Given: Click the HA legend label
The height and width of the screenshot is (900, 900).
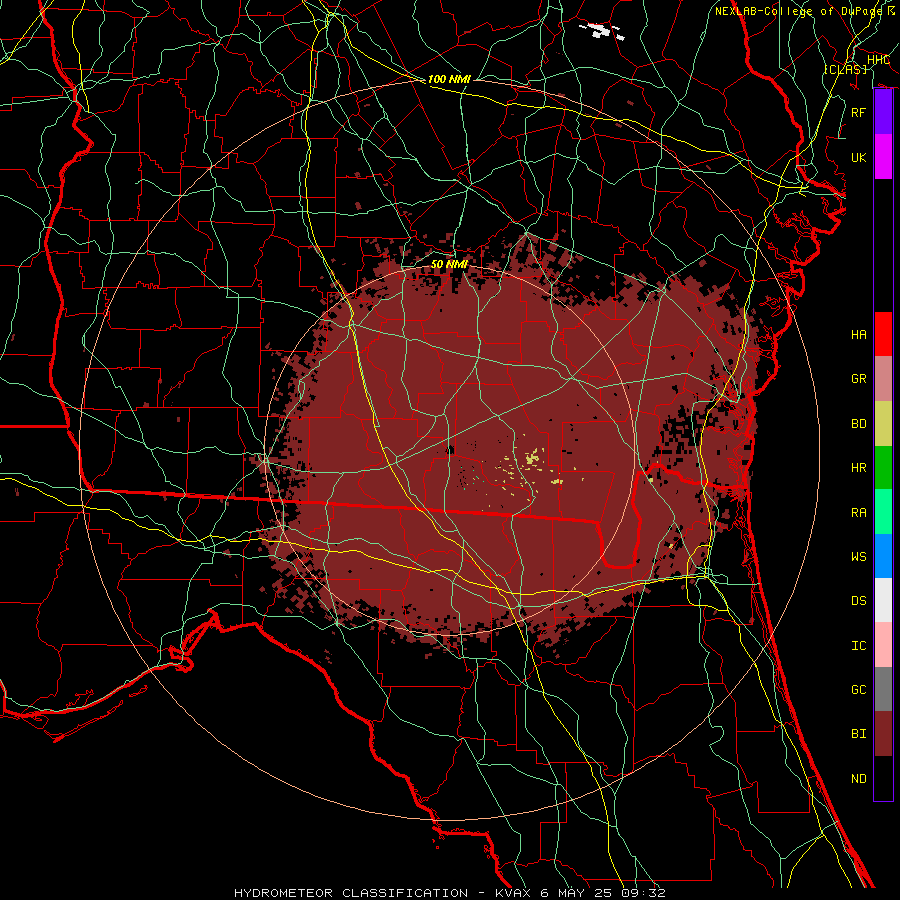Looking at the screenshot, I should coord(859,335).
